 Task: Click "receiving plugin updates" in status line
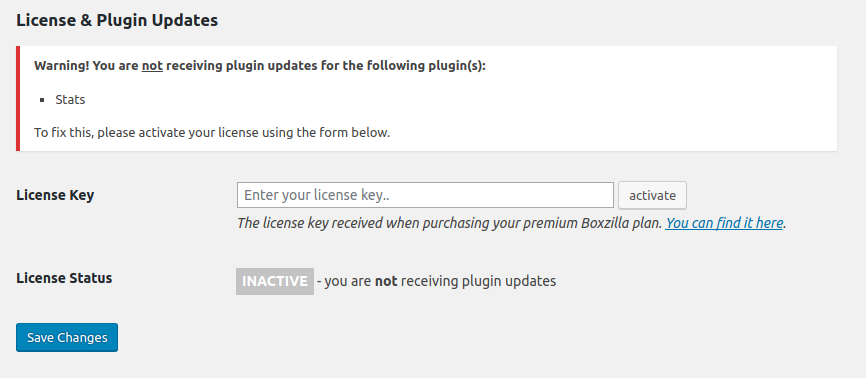click(x=478, y=281)
